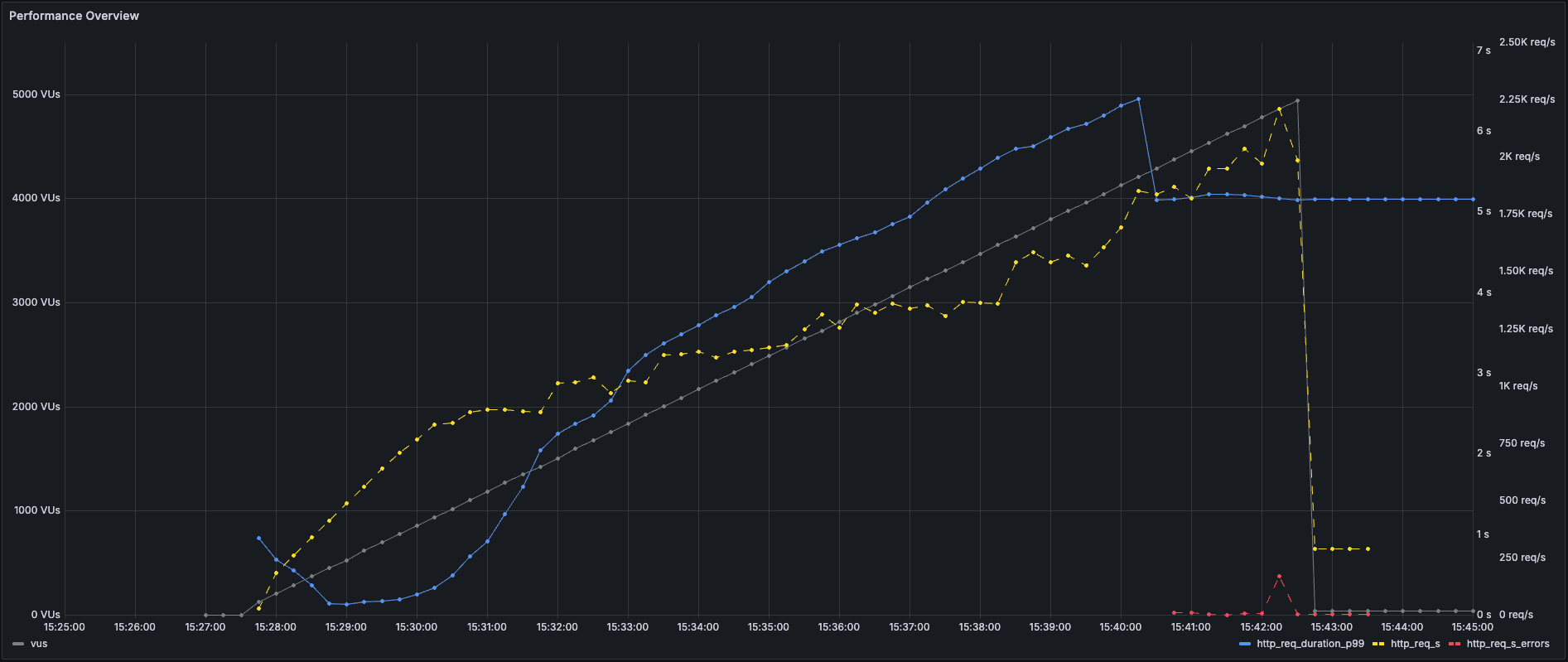The image size is (1568, 662).
Task: Click the yellow dashed http_req_s legend swatch
Action: [x=1379, y=644]
